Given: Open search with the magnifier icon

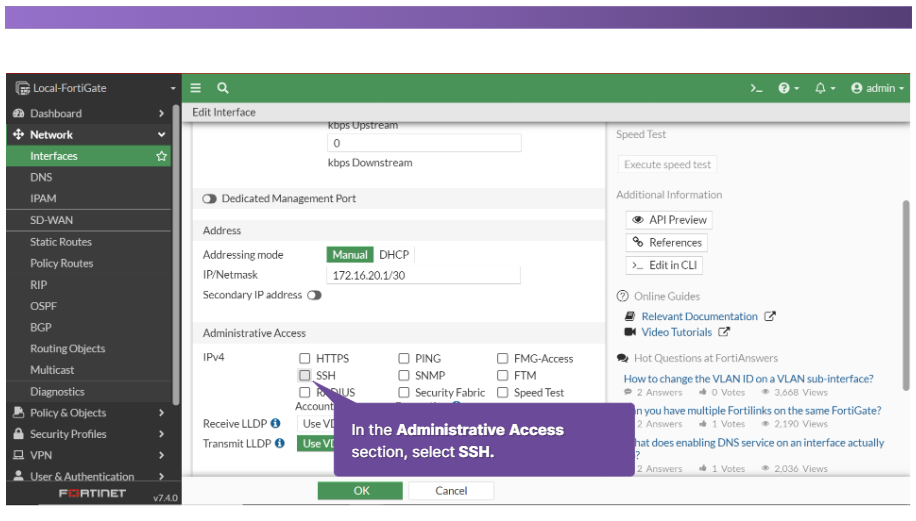Looking at the screenshot, I should (223, 88).
